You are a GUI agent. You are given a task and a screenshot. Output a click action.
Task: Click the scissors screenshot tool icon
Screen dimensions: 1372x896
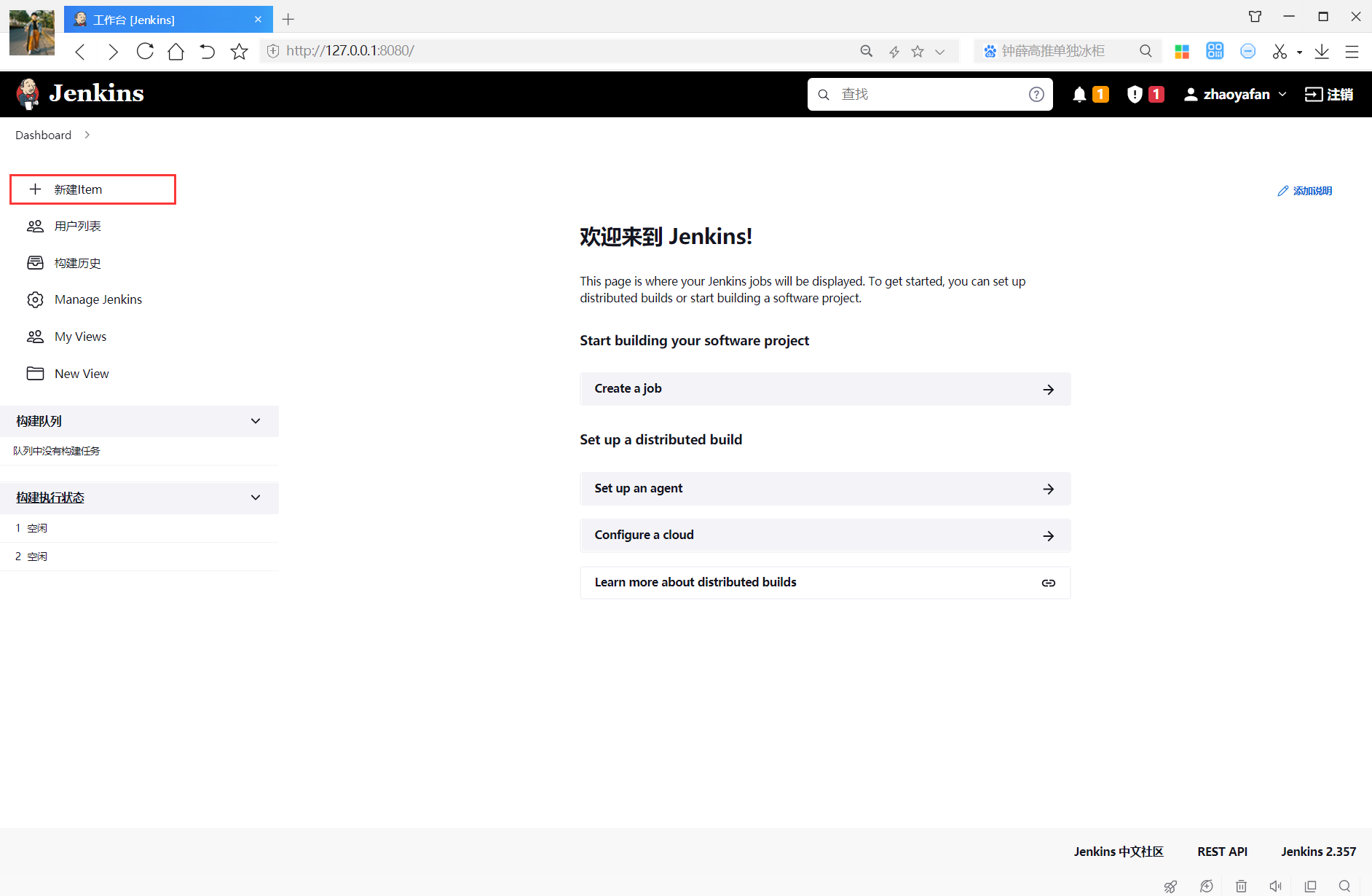[x=1280, y=51]
